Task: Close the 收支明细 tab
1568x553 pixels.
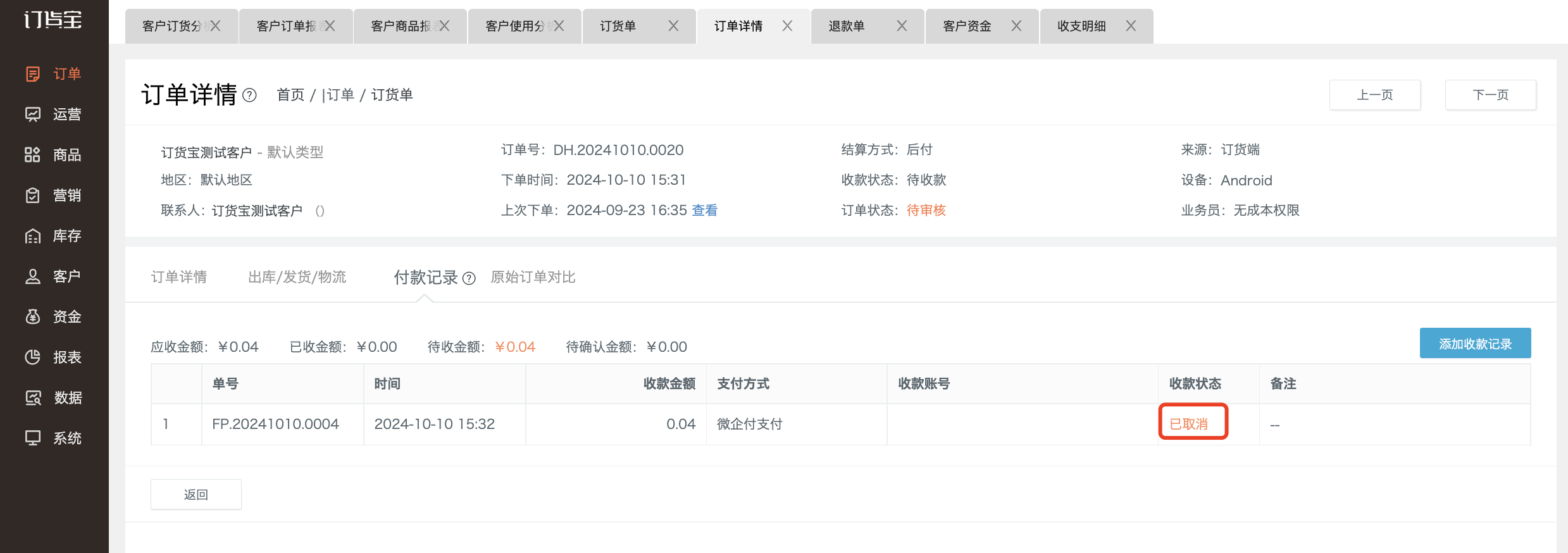Action: [x=1131, y=26]
